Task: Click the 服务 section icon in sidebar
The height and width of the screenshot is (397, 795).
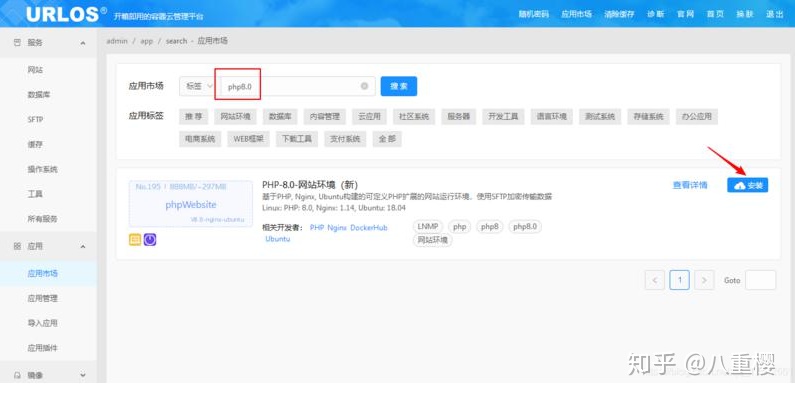Action: [x=17, y=43]
